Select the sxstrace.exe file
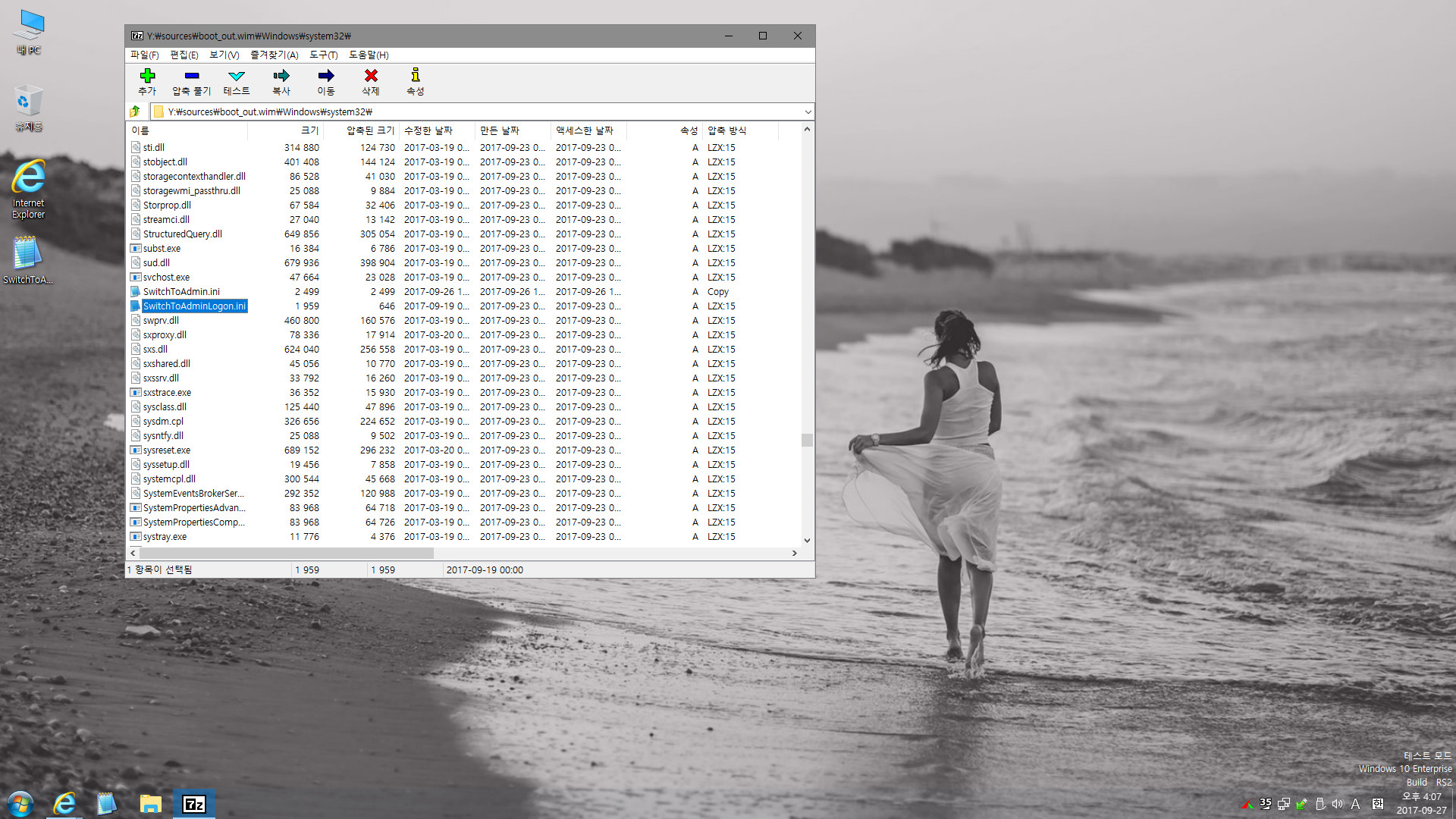 [167, 393]
